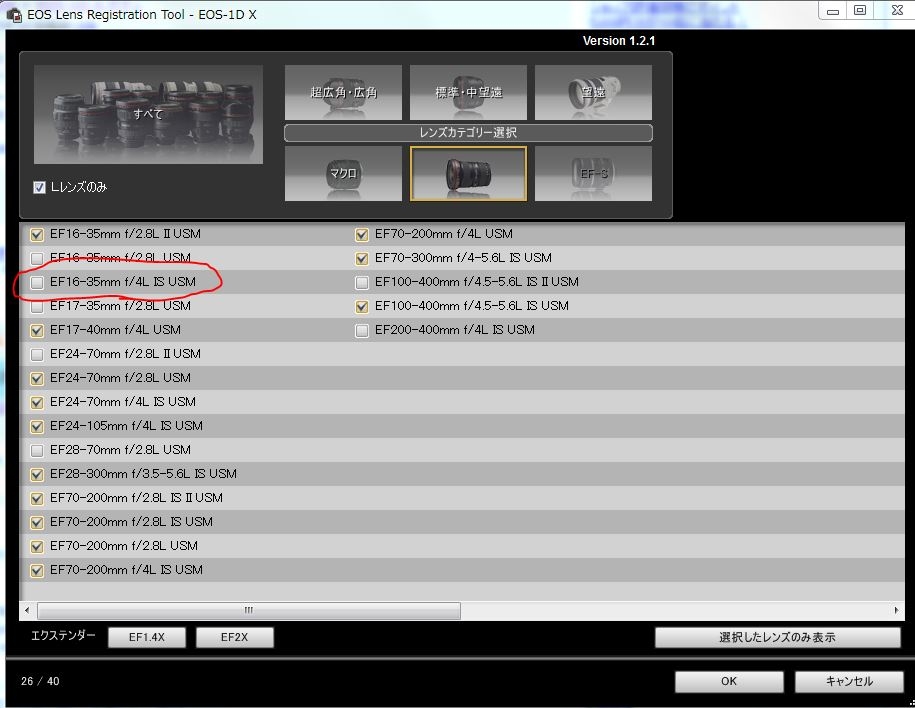The height and width of the screenshot is (708, 915).
Task: Choose the マクロ macro lens category
Action: [343, 174]
